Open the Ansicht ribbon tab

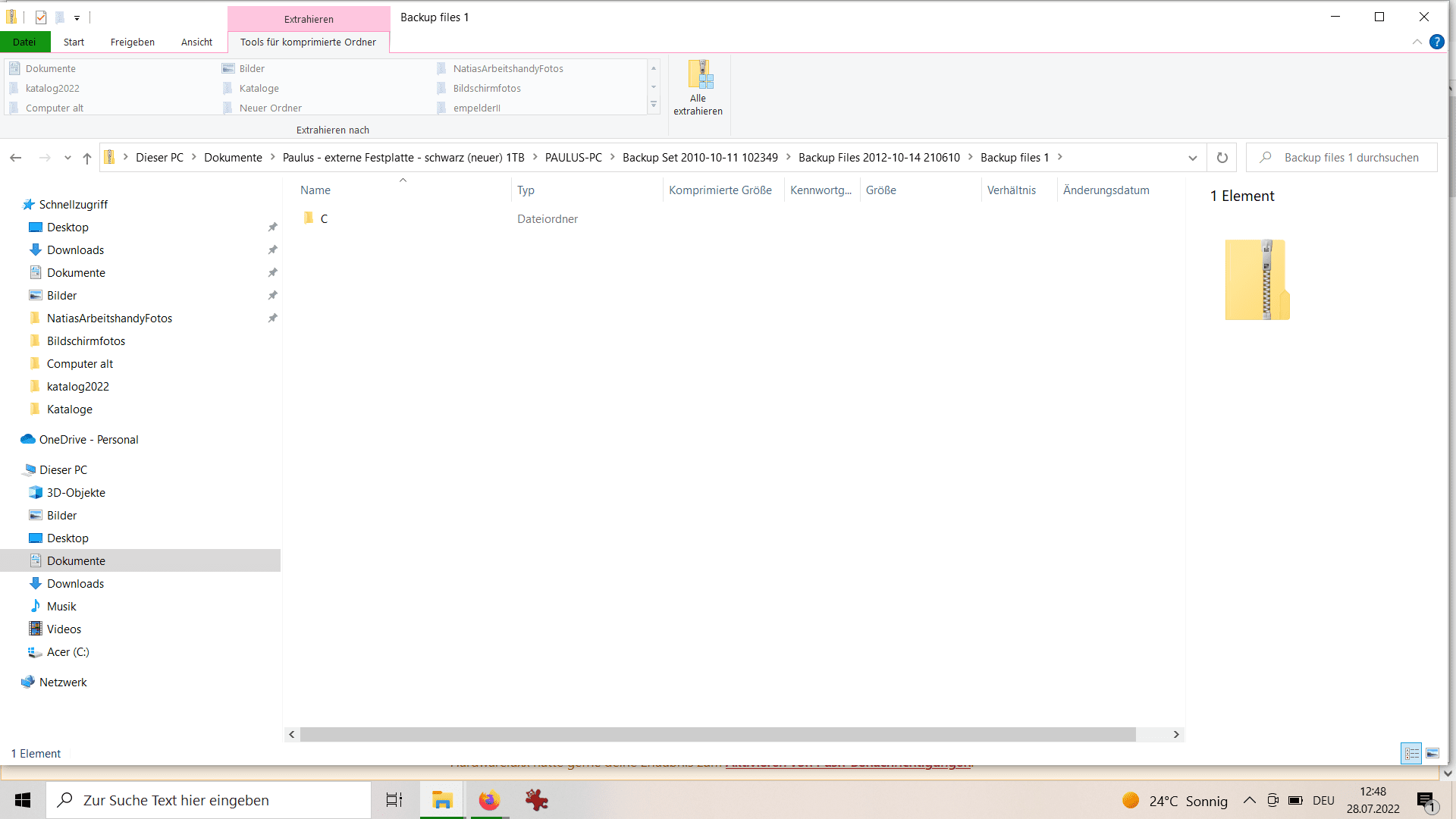point(196,42)
